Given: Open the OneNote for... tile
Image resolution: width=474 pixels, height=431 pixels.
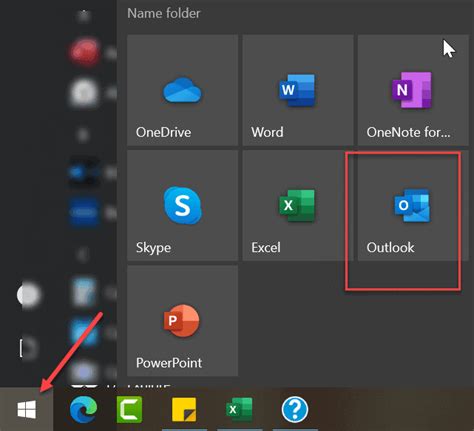Looking at the screenshot, I should [x=413, y=90].
